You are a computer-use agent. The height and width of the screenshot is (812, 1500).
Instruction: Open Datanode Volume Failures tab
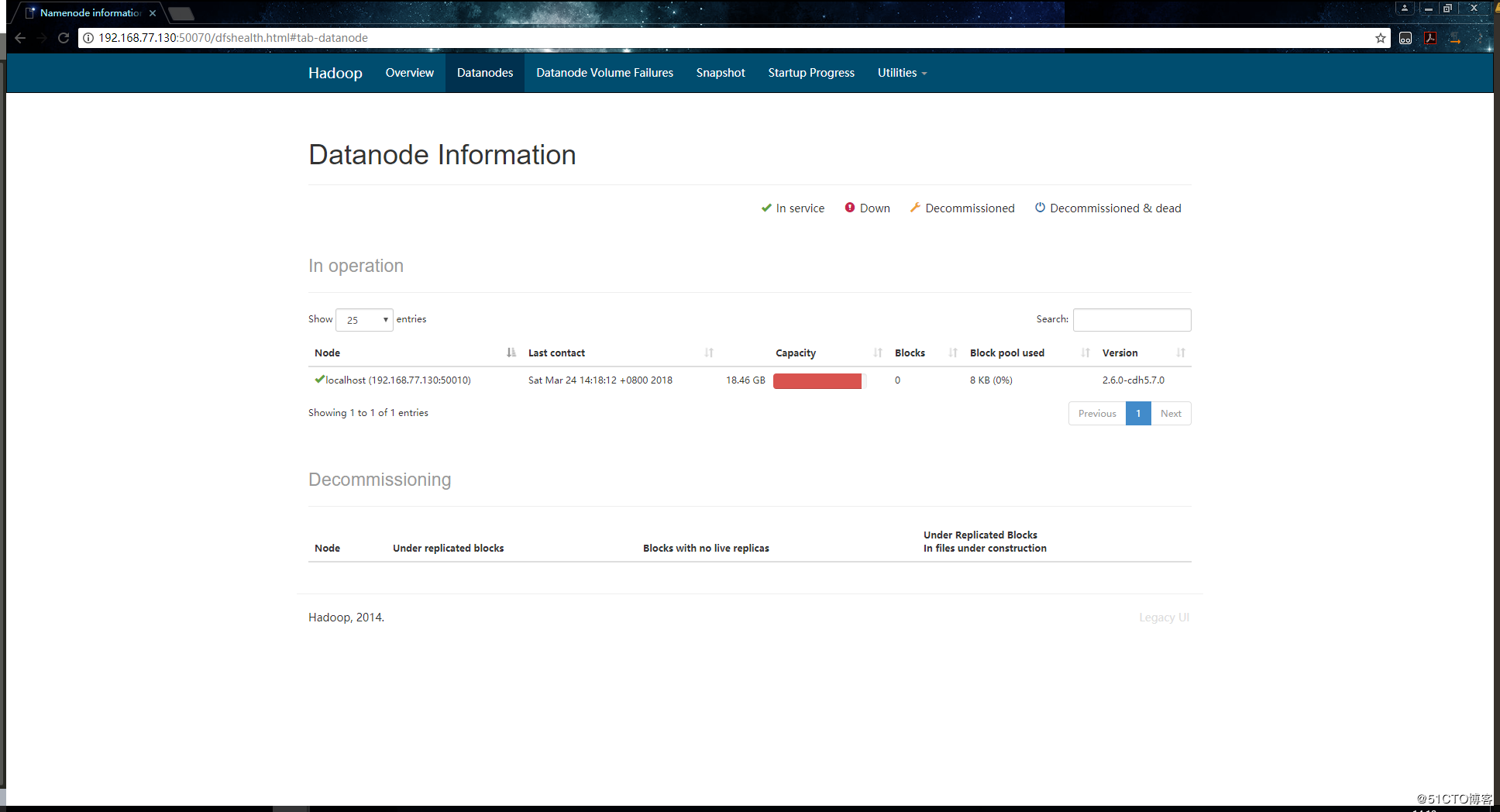(x=604, y=73)
